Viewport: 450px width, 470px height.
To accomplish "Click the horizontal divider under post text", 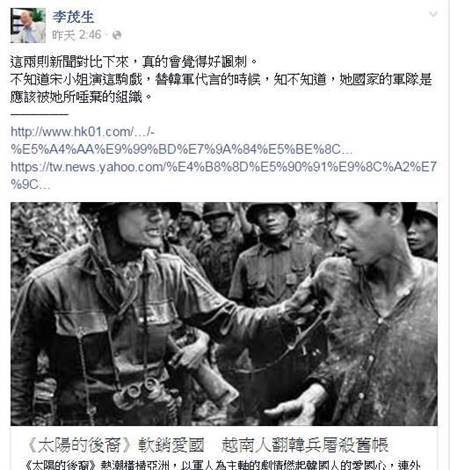I will click(39, 114).
